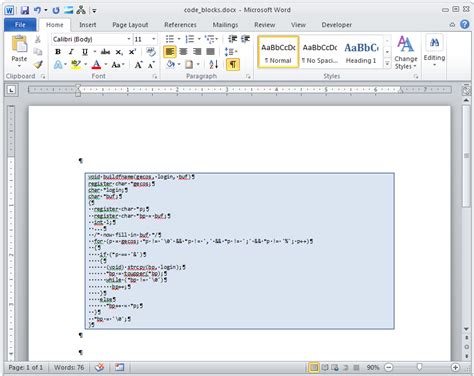Switch to the Insert tab
The height and width of the screenshot is (376, 474).
pyautogui.click(x=88, y=25)
